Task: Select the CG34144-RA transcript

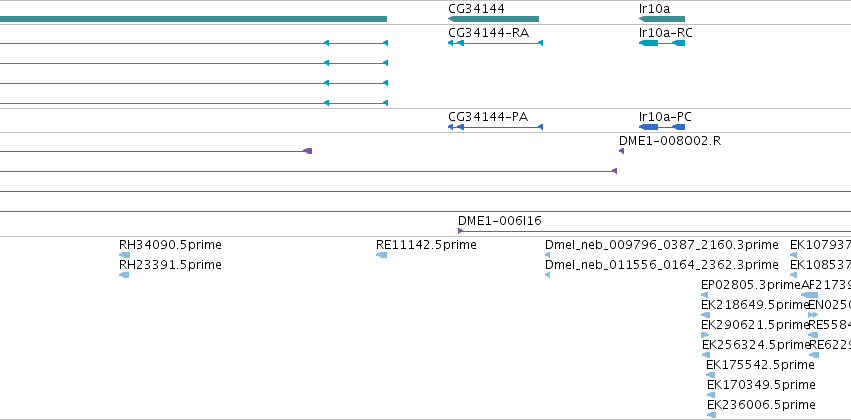Action: pos(496,43)
